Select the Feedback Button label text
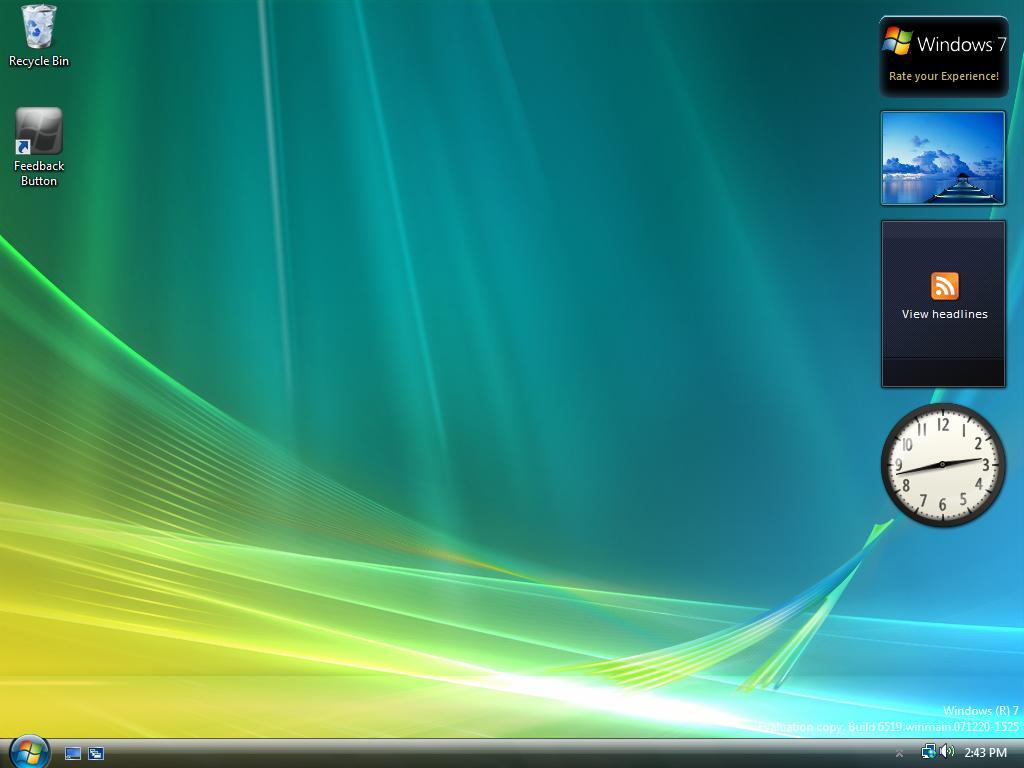The width and height of the screenshot is (1024, 768). (x=39, y=173)
